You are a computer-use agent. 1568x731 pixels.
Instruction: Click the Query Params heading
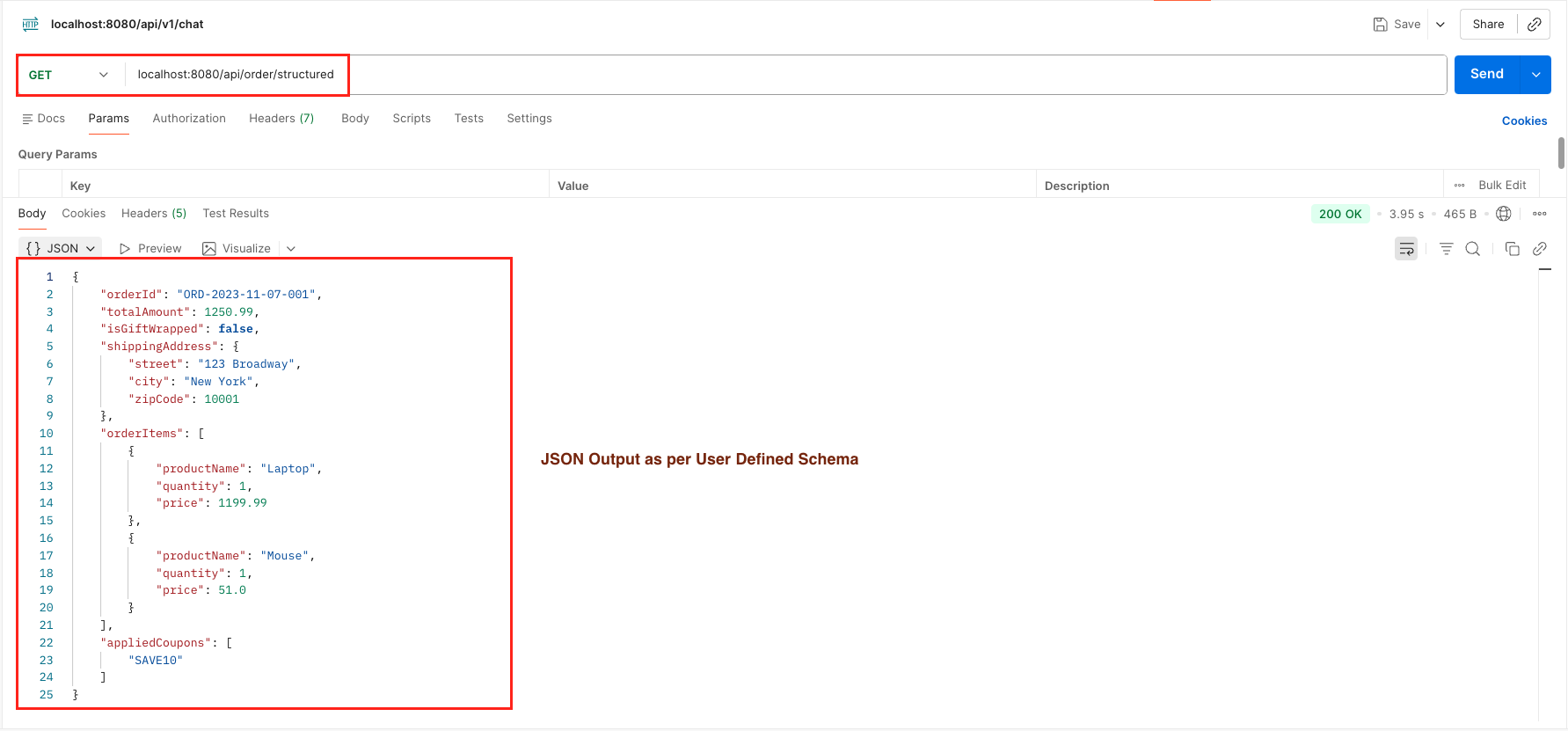57,155
